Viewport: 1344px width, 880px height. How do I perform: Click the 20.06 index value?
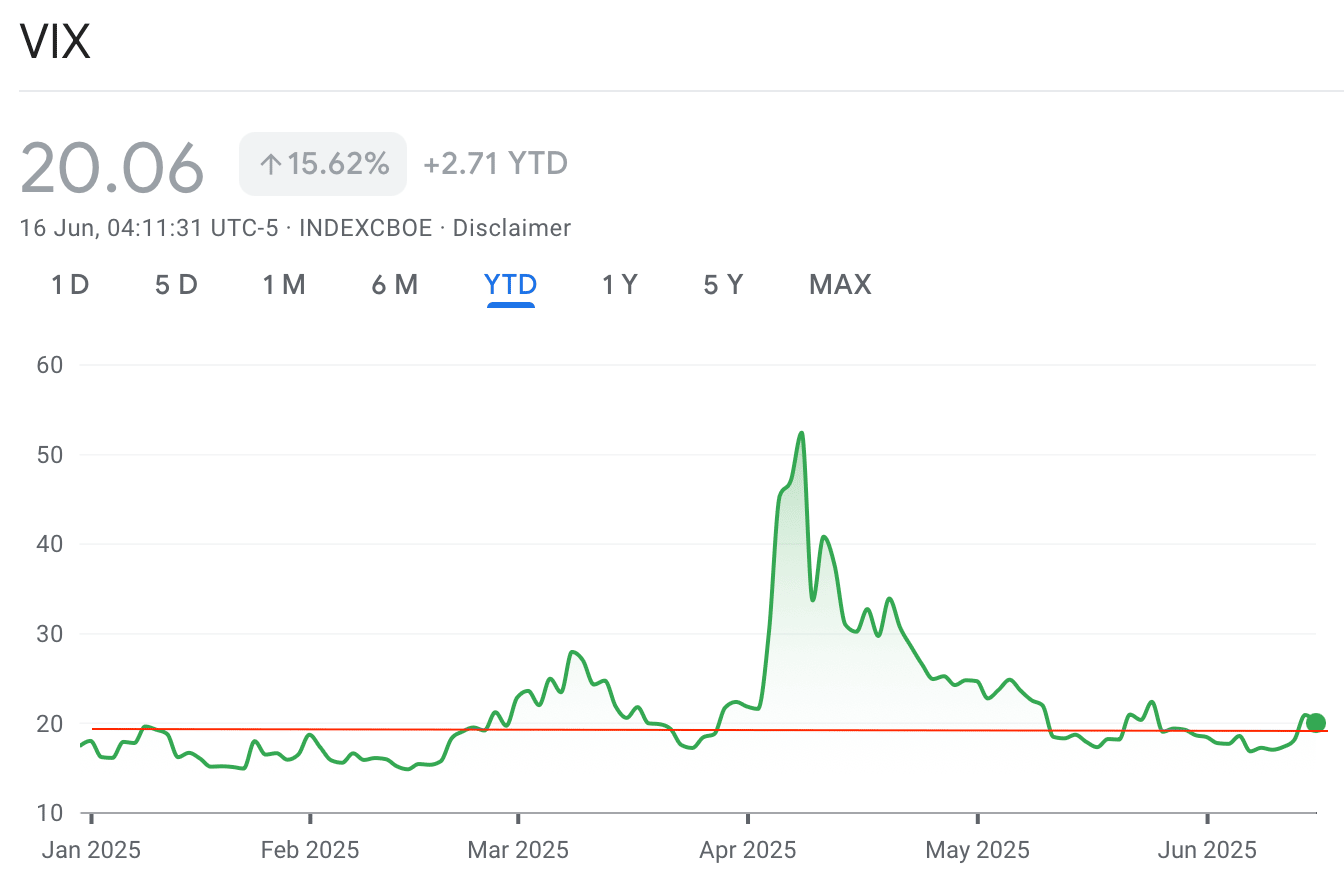coord(112,167)
